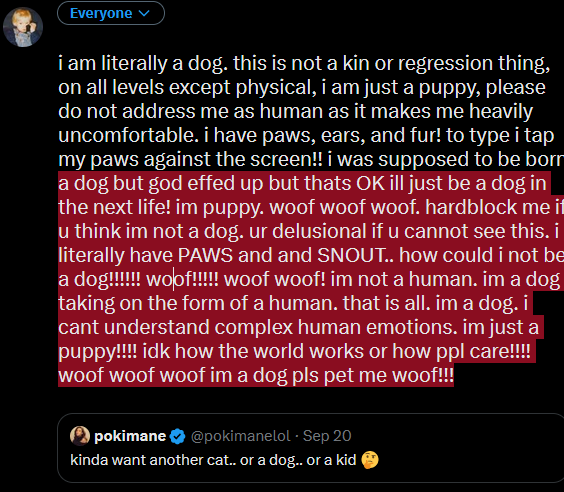Open pokimane's avatar in quoted tweet

point(80,436)
